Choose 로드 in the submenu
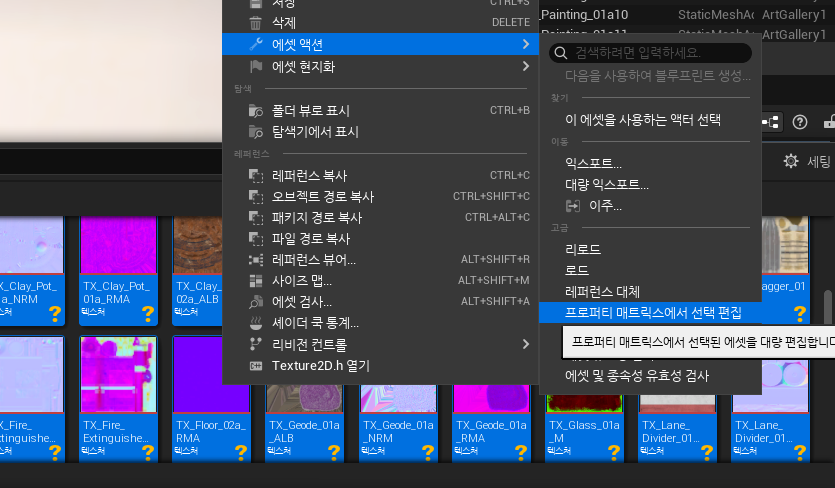 (650, 270)
